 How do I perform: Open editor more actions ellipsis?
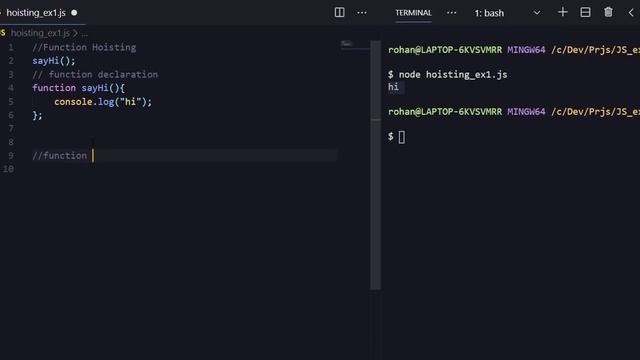(x=362, y=13)
